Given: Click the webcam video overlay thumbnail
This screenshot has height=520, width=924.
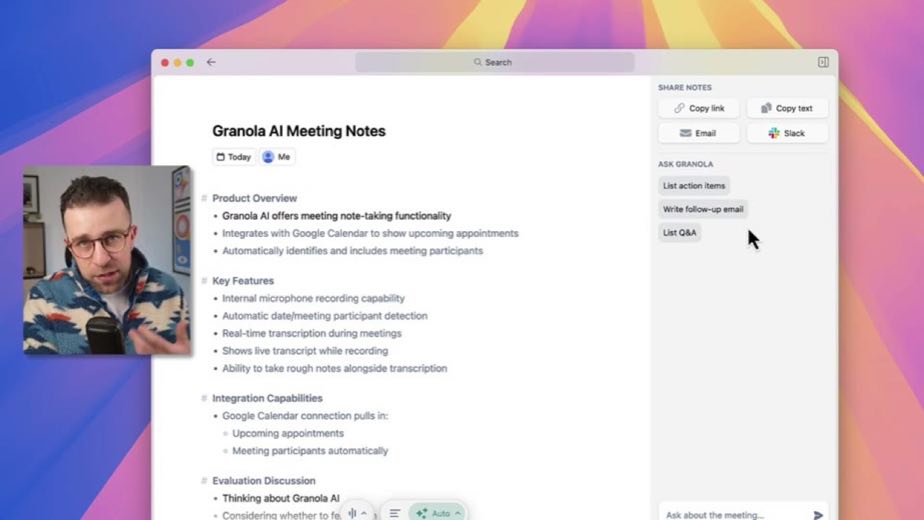Looking at the screenshot, I should click(107, 260).
